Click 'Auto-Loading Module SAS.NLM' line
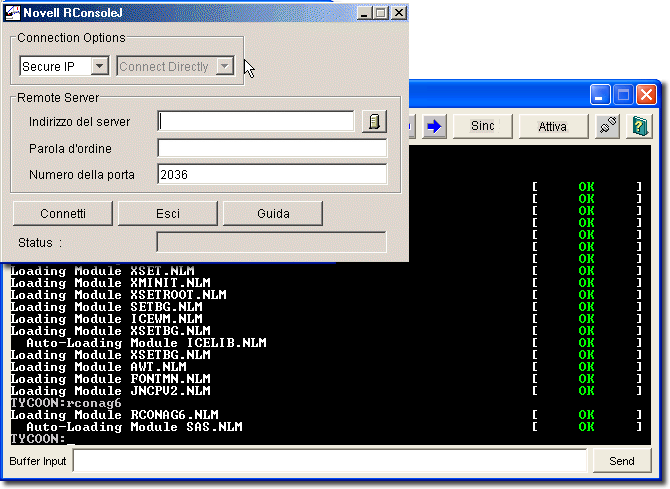This screenshot has height=489, width=670. point(135,427)
